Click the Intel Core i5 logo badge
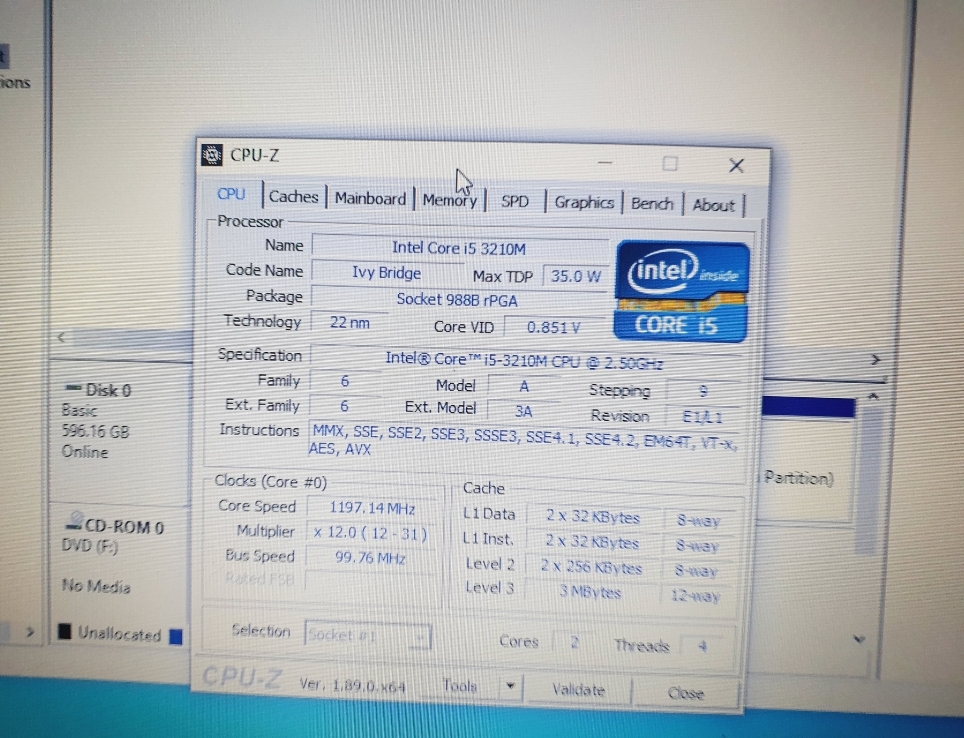 [683, 290]
